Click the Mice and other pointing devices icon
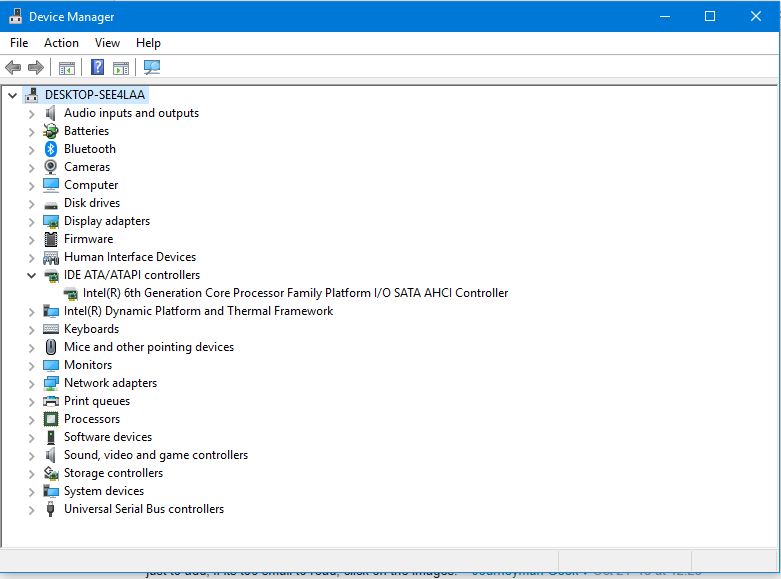The width and height of the screenshot is (781, 579). tap(51, 347)
